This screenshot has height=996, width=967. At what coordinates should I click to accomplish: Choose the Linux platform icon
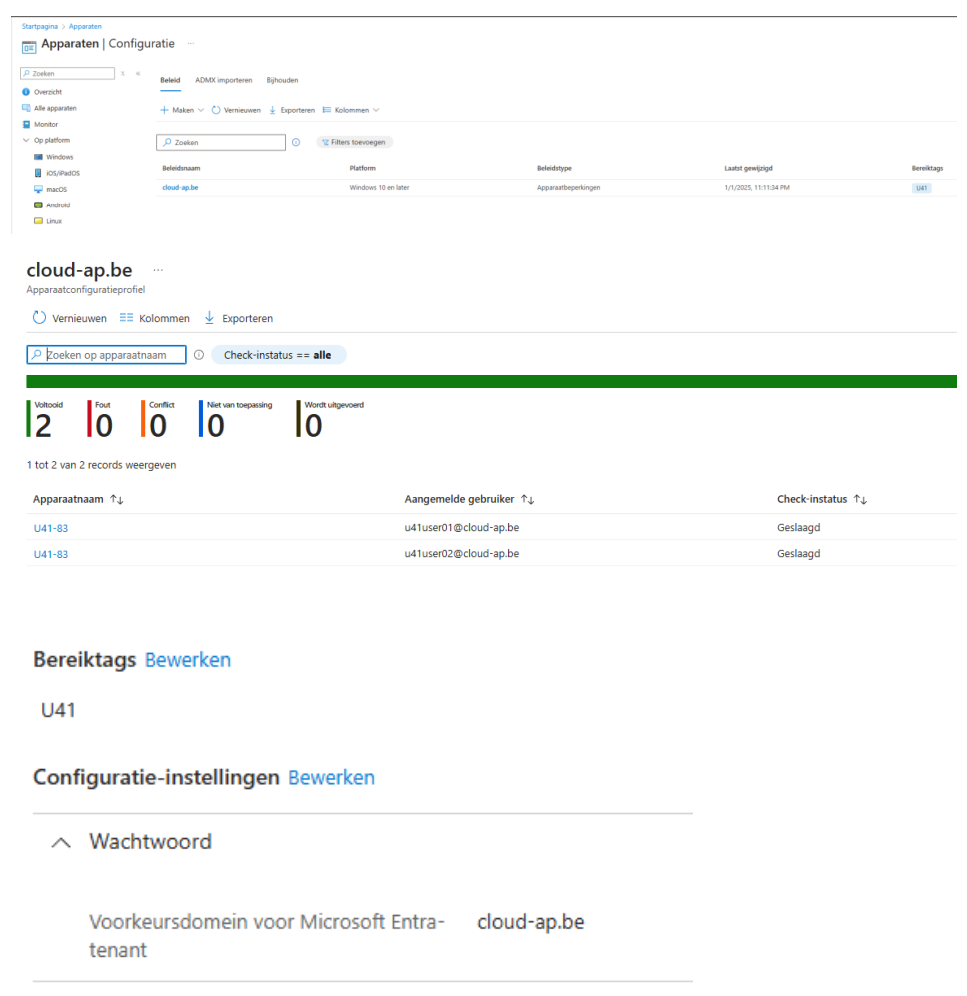[x=38, y=221]
